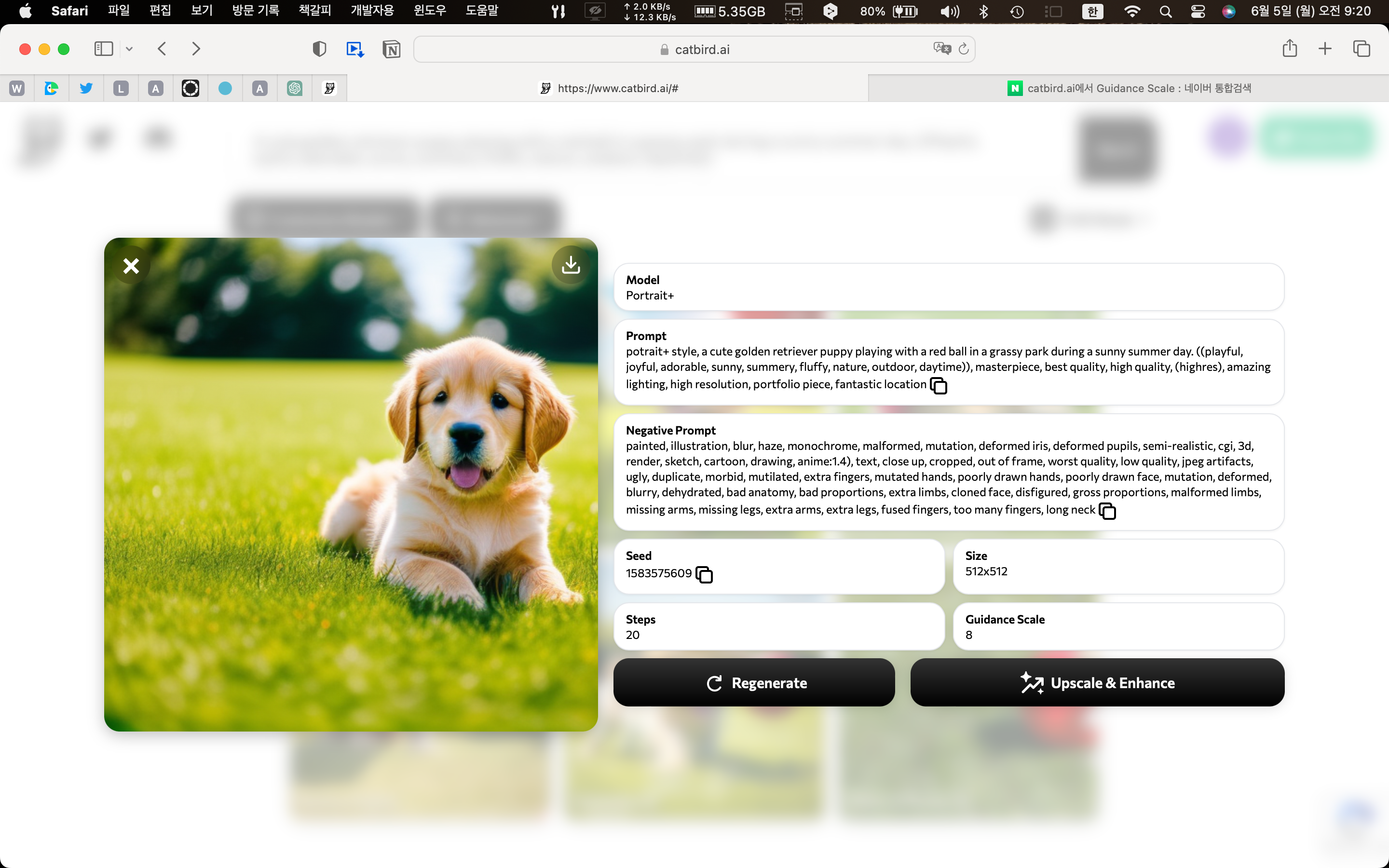Copy the seed number
The height and width of the screenshot is (868, 1389).
tap(704, 574)
